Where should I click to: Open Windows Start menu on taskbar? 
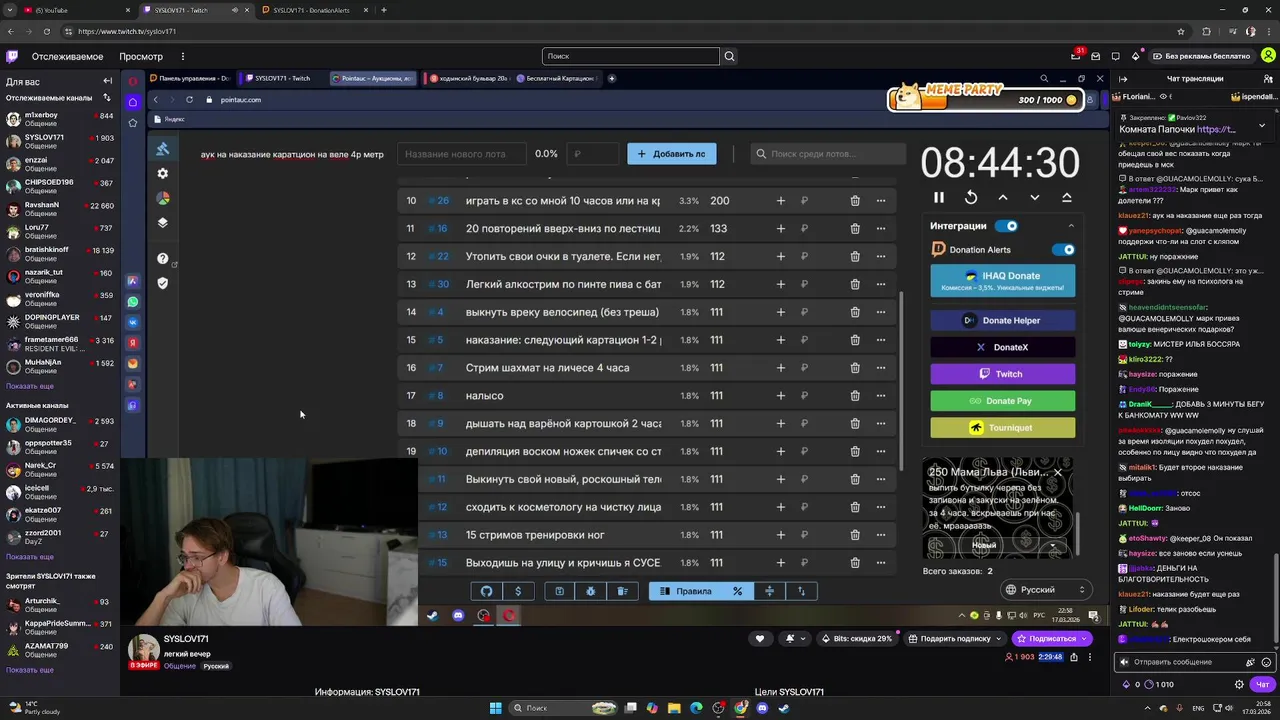(x=495, y=708)
